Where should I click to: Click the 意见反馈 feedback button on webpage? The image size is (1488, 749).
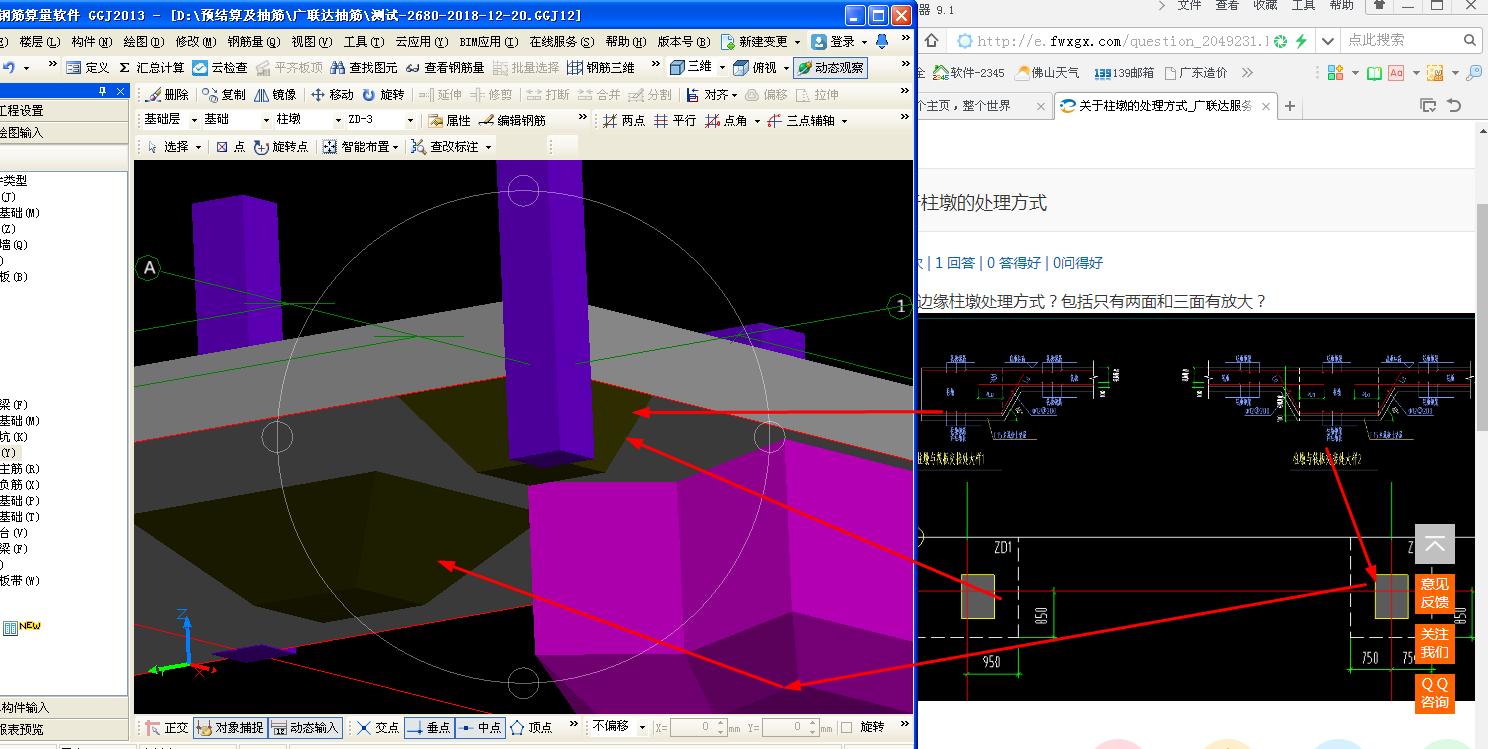pyautogui.click(x=1434, y=593)
